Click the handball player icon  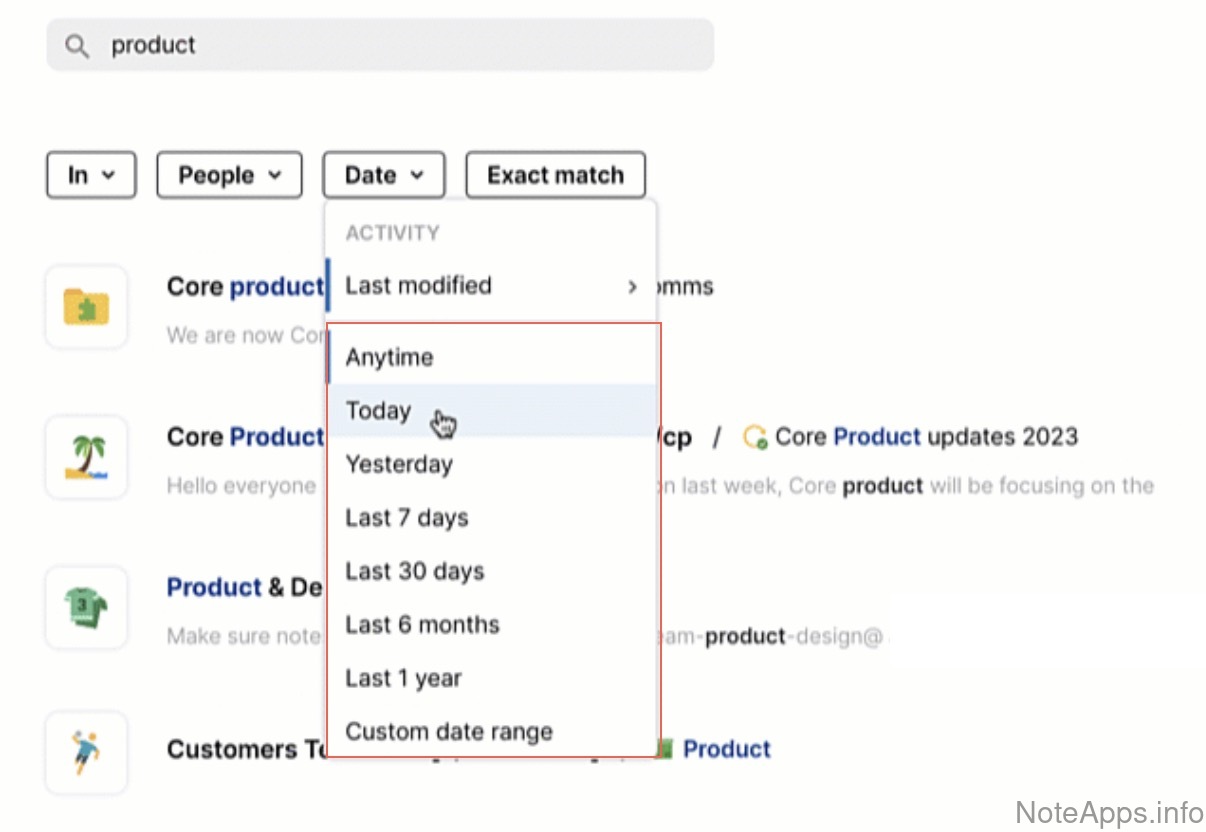(x=87, y=753)
